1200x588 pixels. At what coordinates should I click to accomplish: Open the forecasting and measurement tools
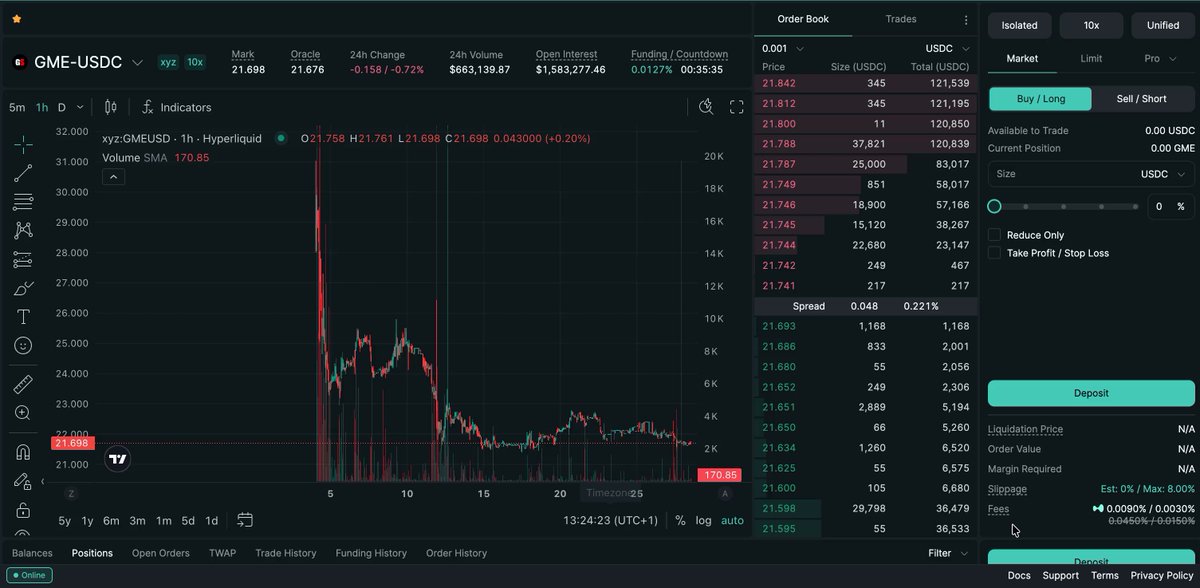click(x=23, y=260)
